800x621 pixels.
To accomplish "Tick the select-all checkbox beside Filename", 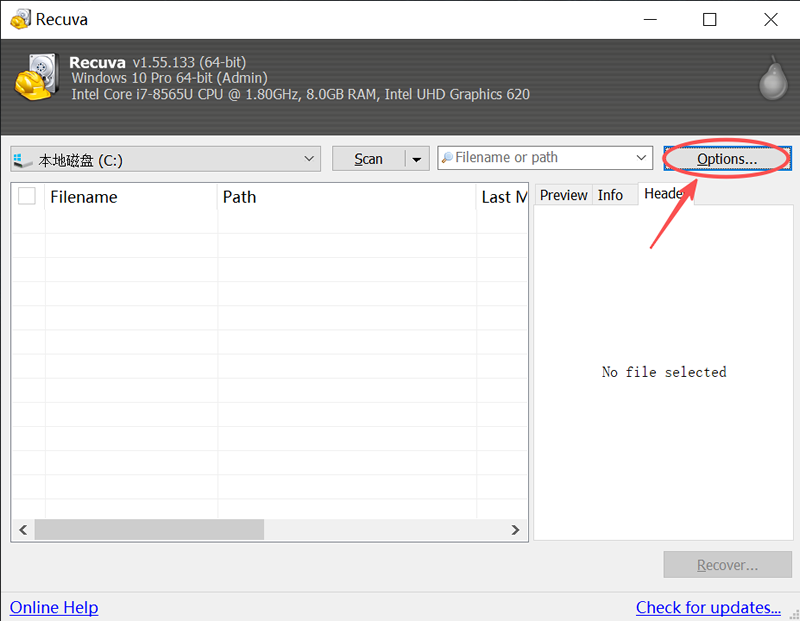I will click(27, 196).
